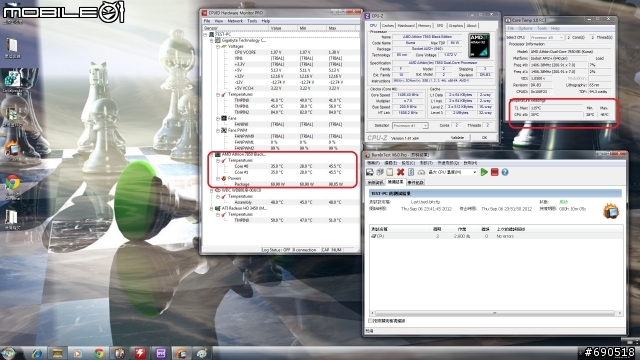Open the File menu in Hardware Monitor

click(x=207, y=21)
